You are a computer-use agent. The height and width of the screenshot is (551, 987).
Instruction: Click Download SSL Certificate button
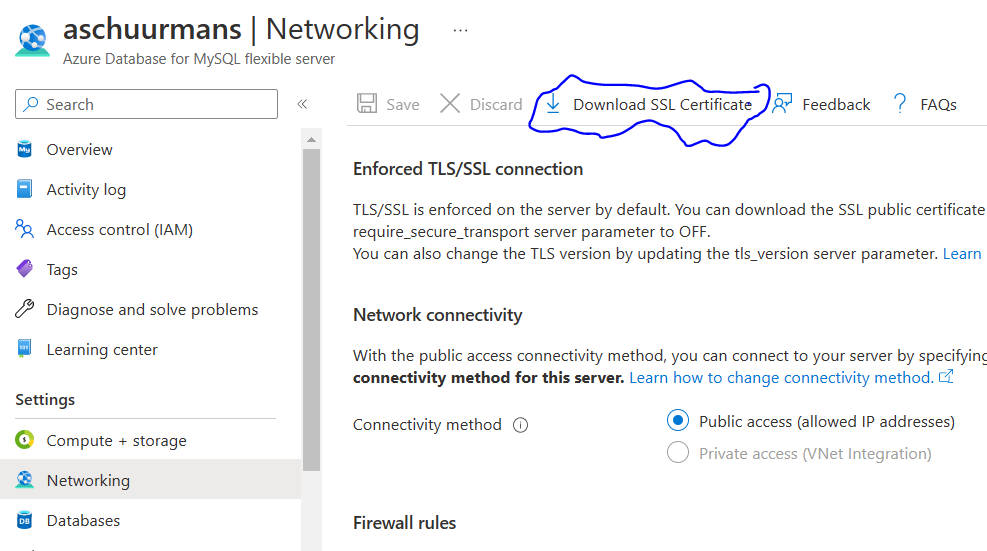(648, 104)
